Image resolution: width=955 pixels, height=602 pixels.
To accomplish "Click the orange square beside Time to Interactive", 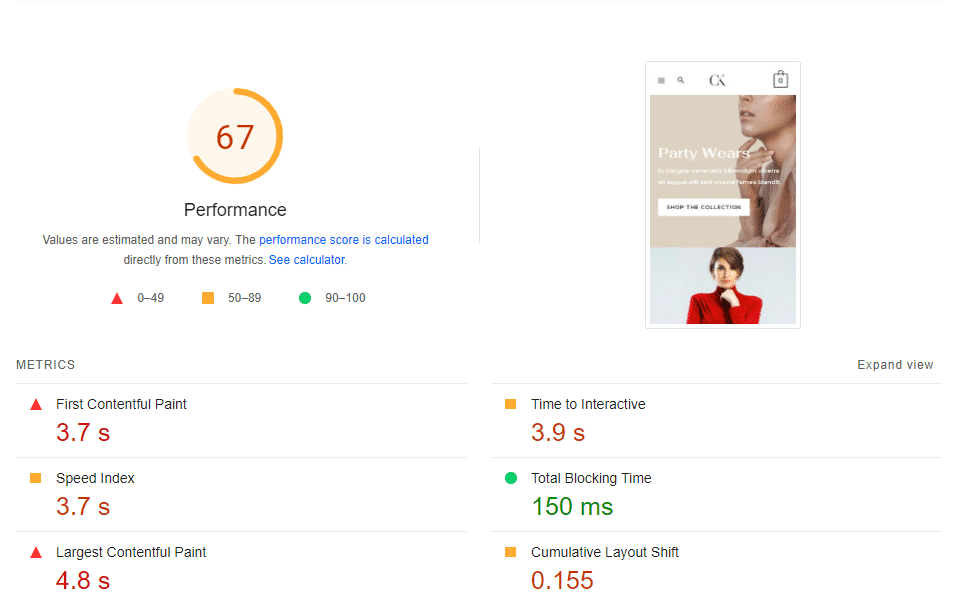I will pos(510,405).
